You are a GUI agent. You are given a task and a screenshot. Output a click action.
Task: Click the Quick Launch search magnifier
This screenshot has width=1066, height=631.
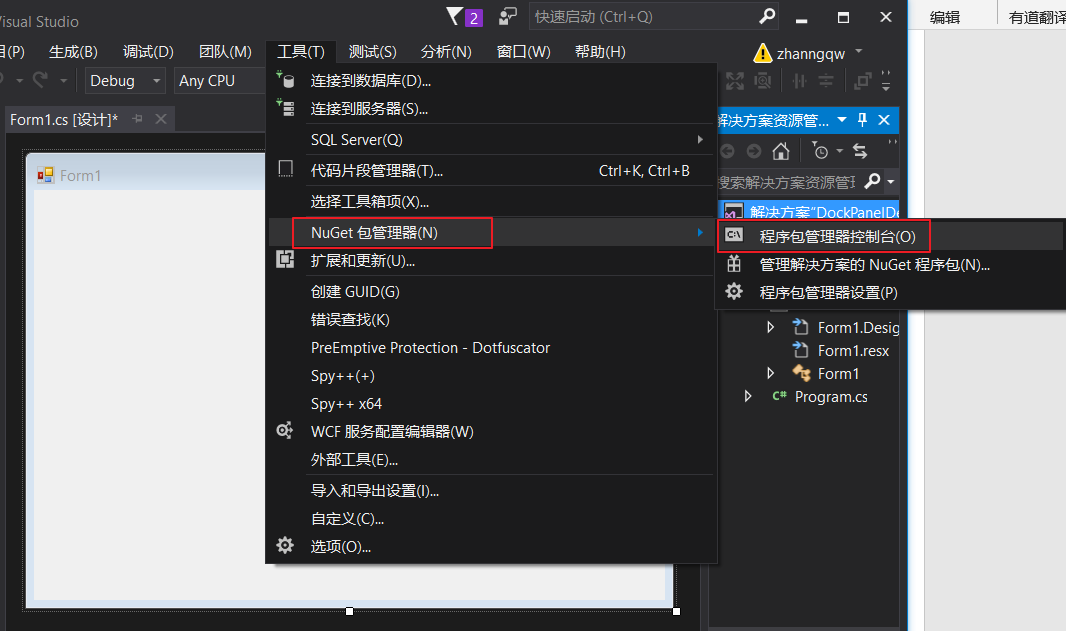[x=767, y=16]
